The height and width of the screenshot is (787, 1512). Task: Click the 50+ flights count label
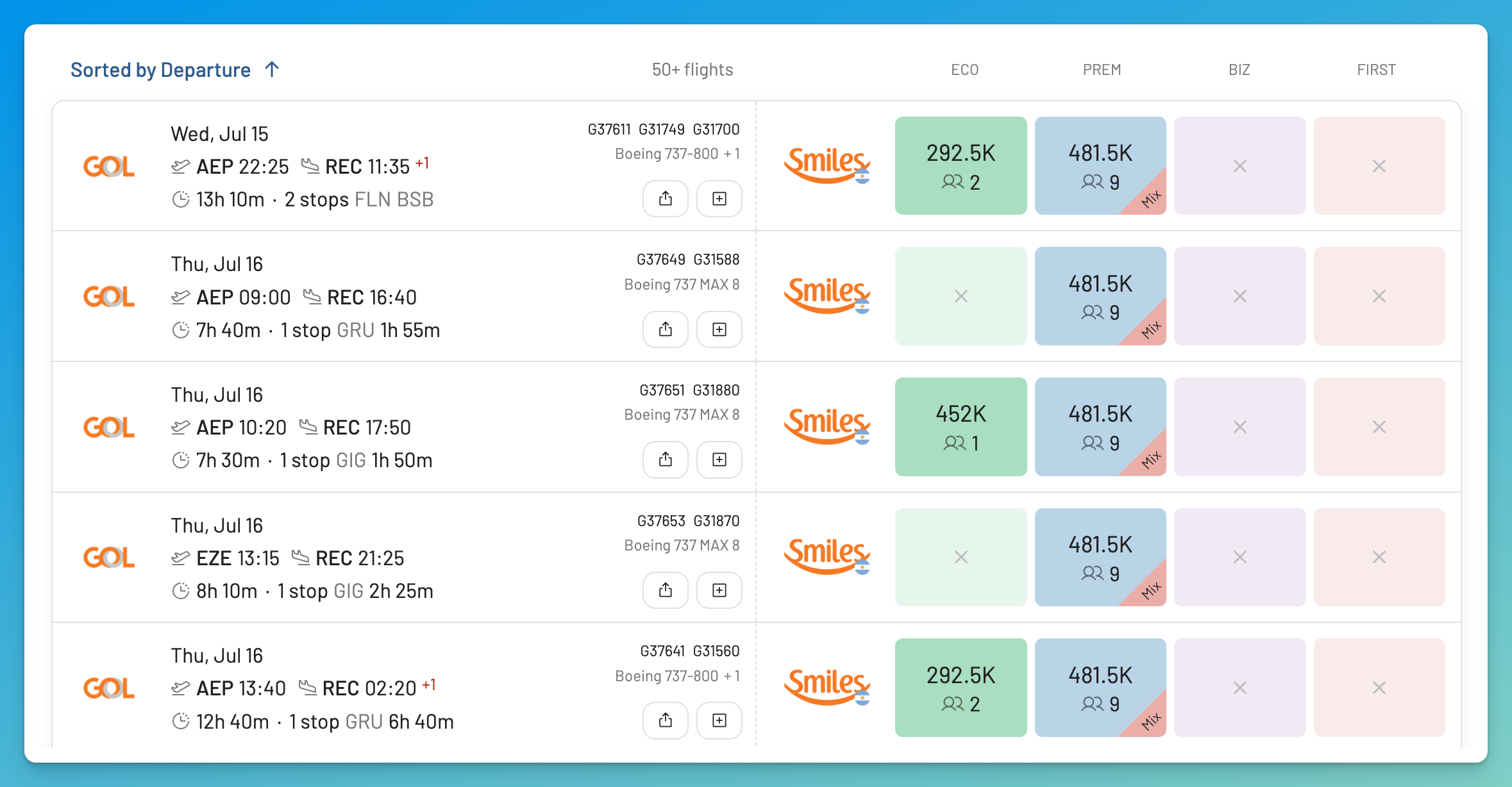[x=693, y=69]
